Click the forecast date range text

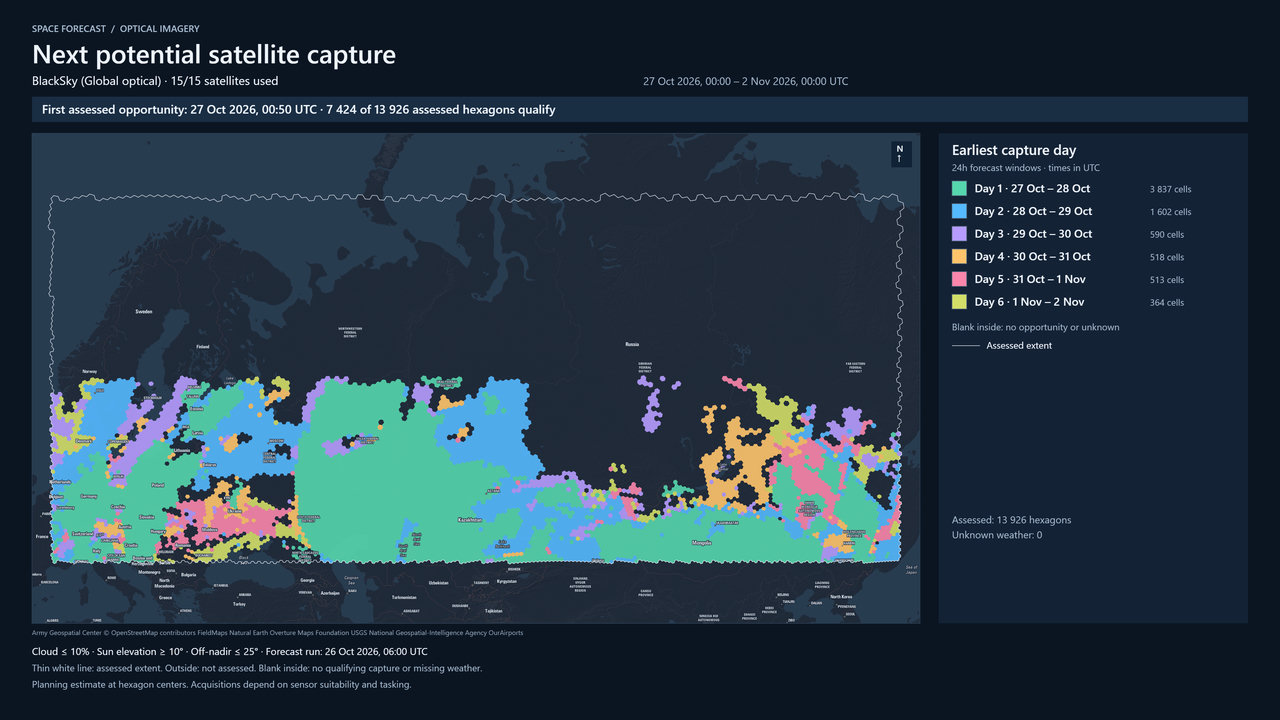pyautogui.click(x=745, y=82)
